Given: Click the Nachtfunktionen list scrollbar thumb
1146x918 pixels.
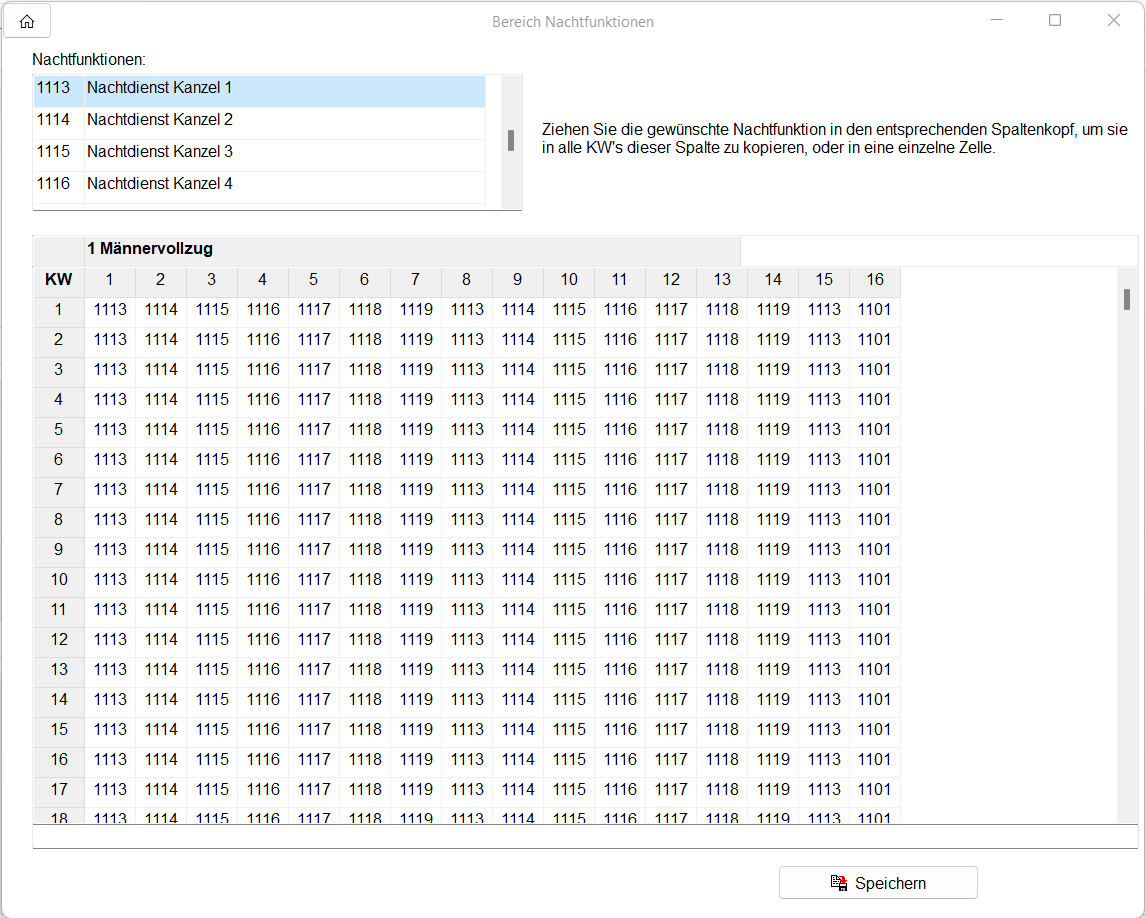Looking at the screenshot, I should click(511, 140).
